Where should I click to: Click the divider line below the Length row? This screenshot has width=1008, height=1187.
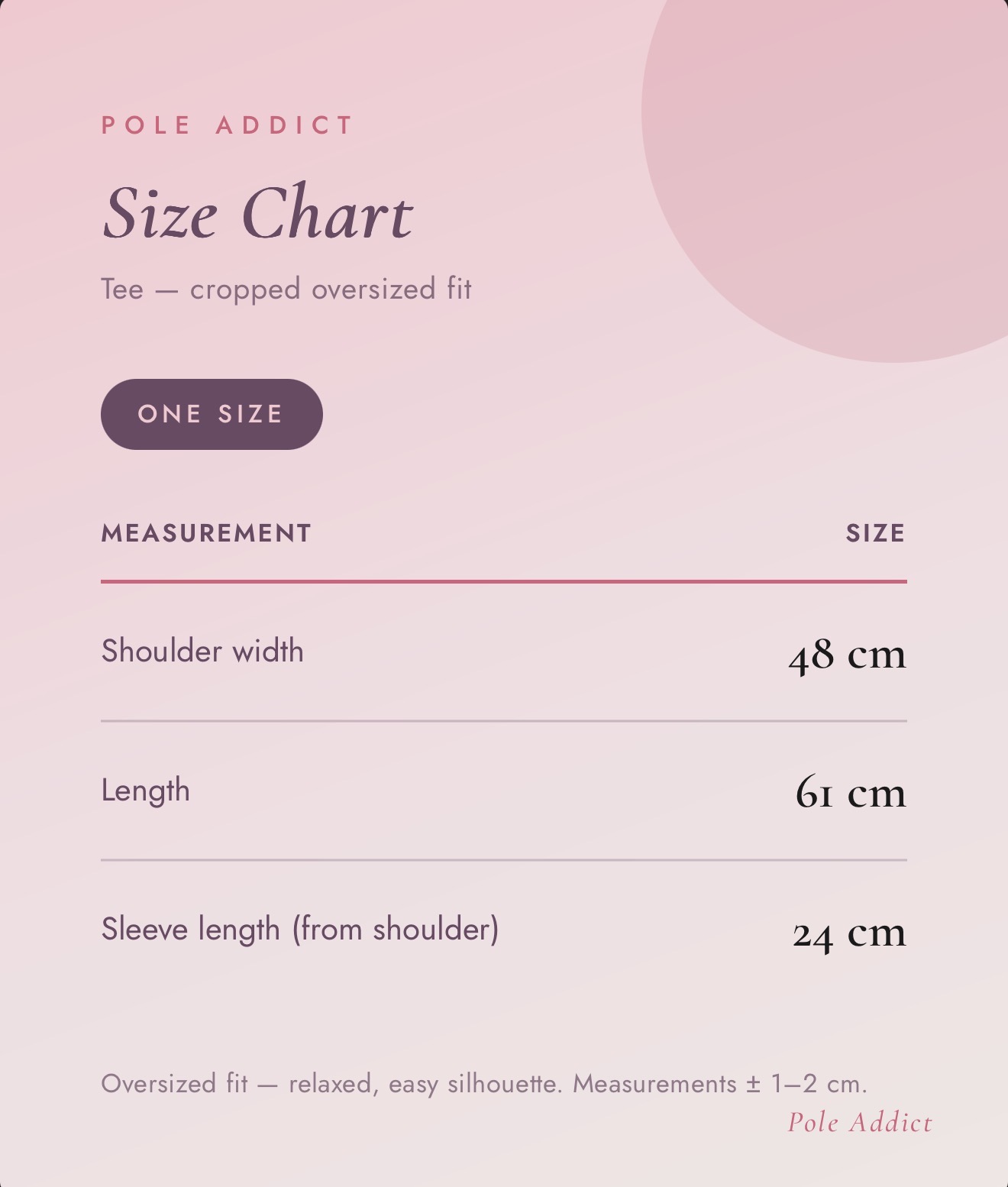(x=504, y=859)
